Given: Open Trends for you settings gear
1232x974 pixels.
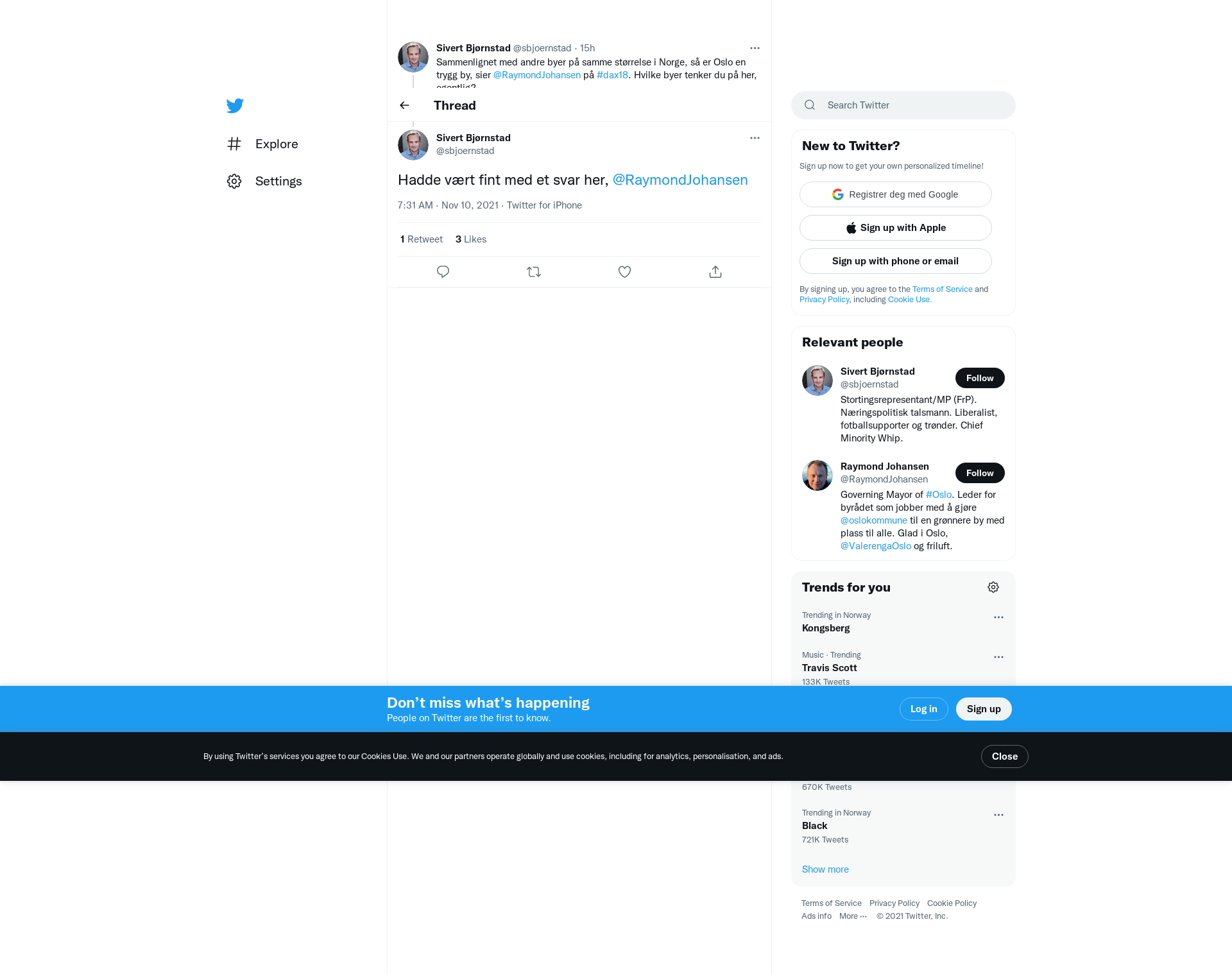Looking at the screenshot, I should [993, 587].
